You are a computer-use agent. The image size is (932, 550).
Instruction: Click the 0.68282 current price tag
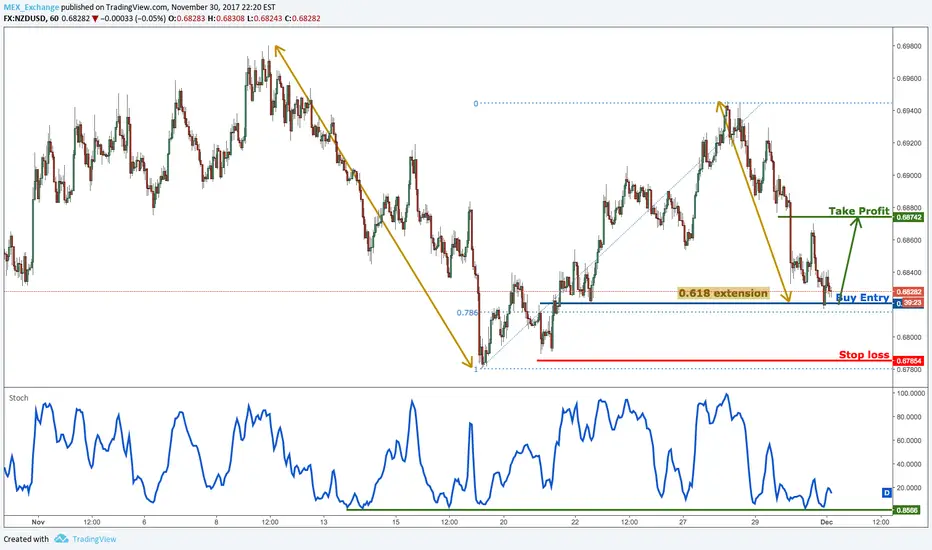point(908,292)
